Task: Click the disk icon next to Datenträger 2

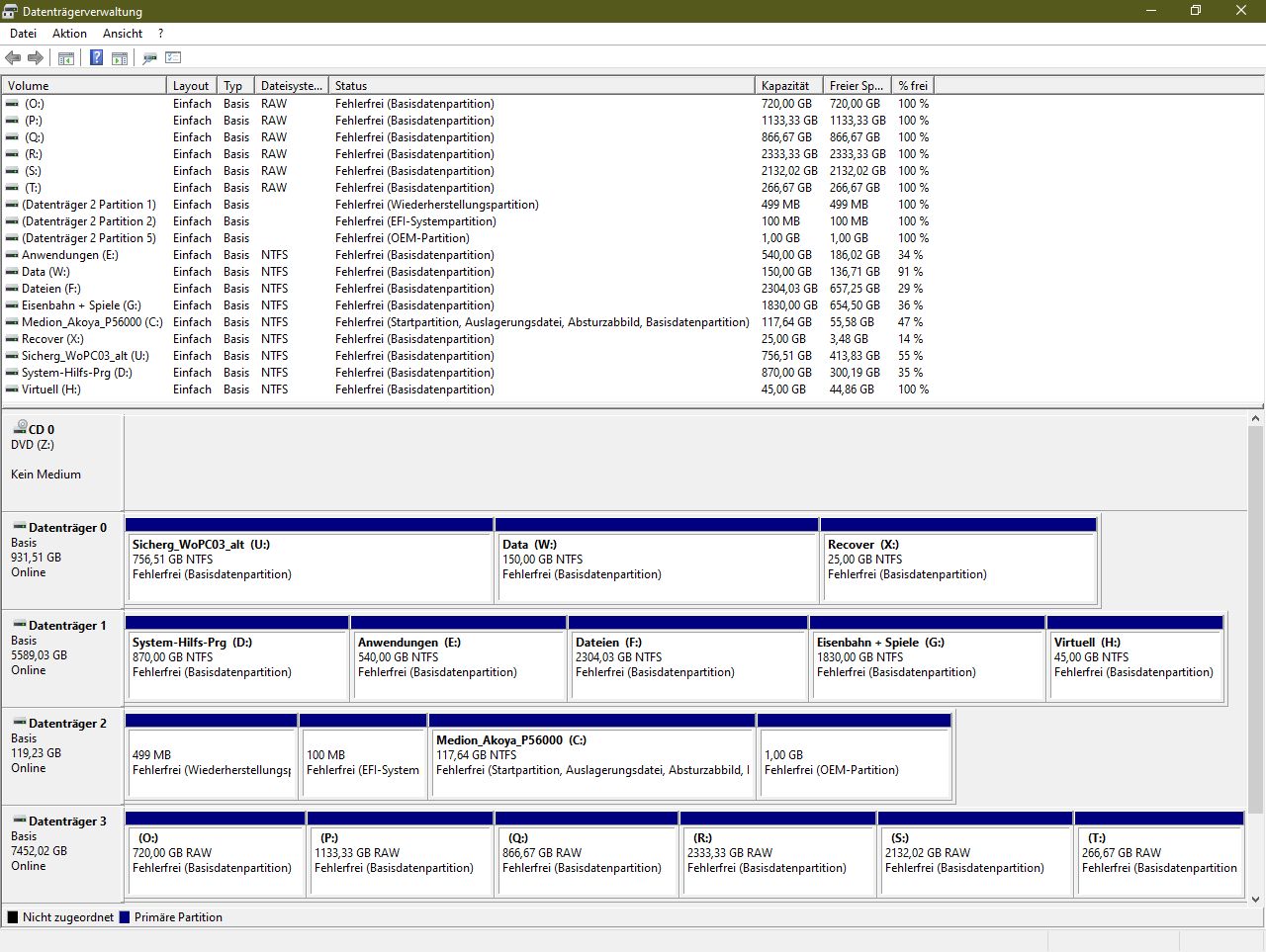Action: pos(20,723)
